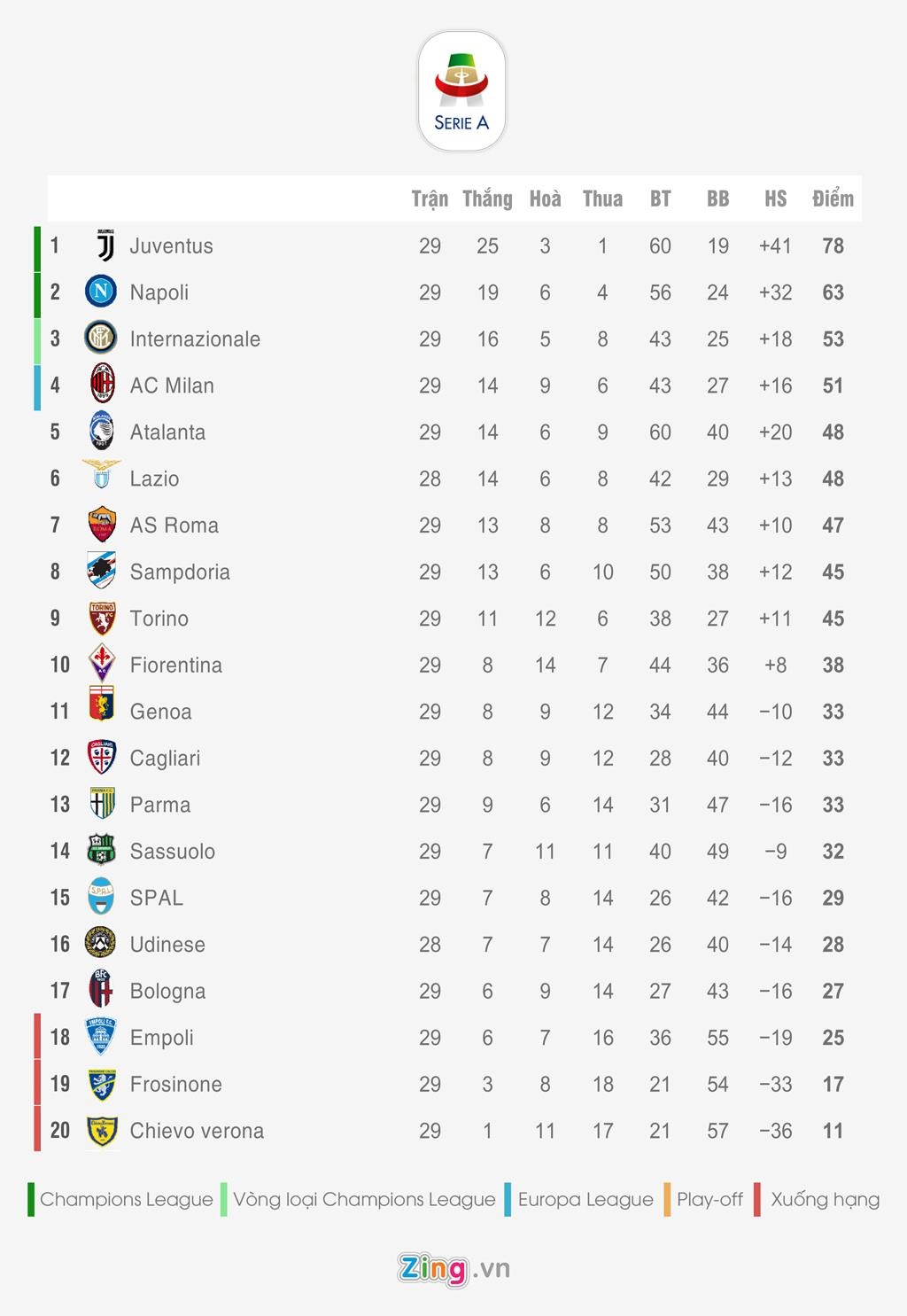Click the Điểm column header

[x=833, y=199]
